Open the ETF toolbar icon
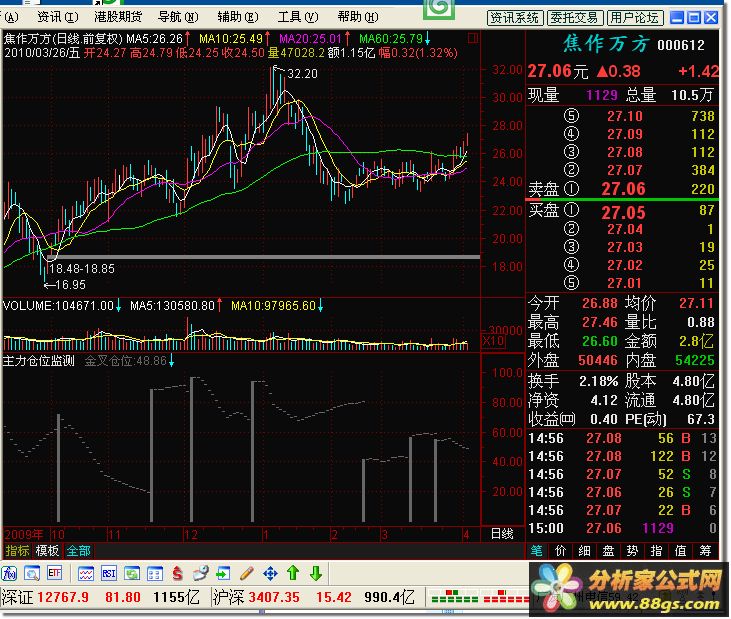The image size is (731, 619). tap(55, 574)
